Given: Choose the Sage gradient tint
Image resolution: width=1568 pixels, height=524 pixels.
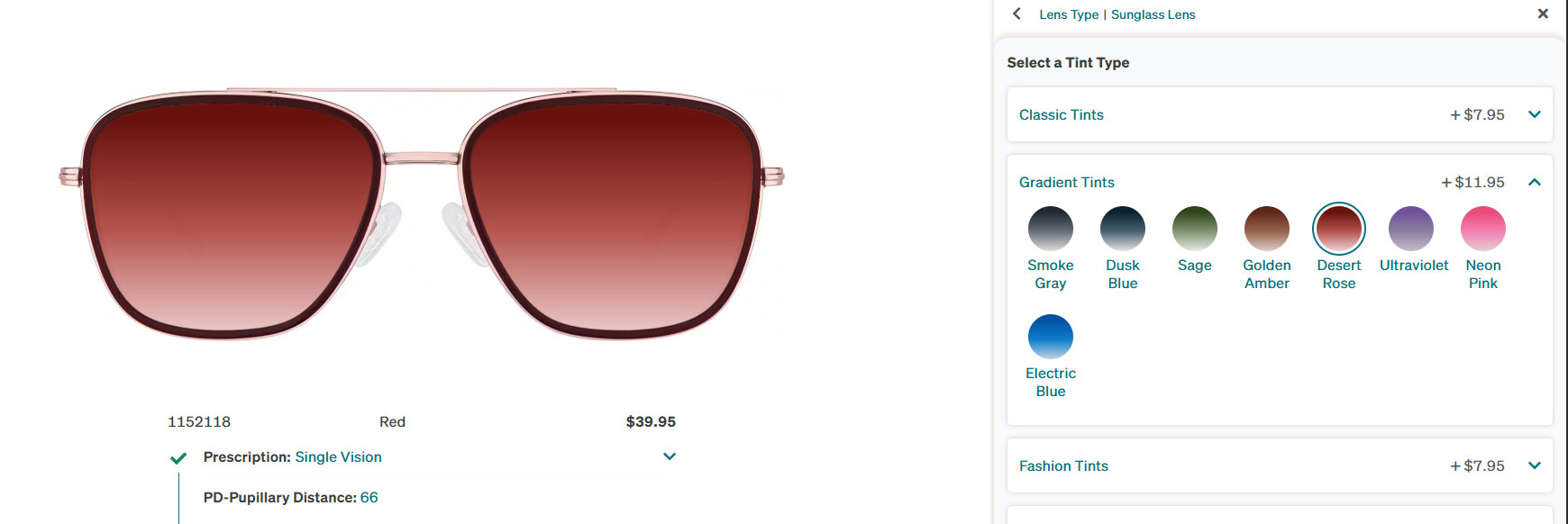Looking at the screenshot, I should tap(1195, 229).
